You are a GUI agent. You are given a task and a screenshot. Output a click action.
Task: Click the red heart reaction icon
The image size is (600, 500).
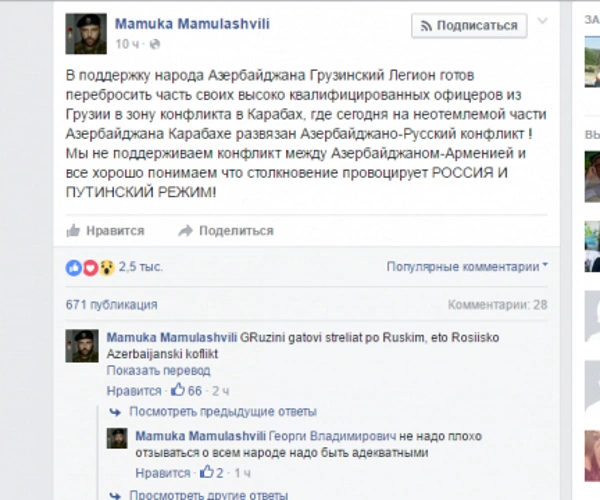pos(90,267)
